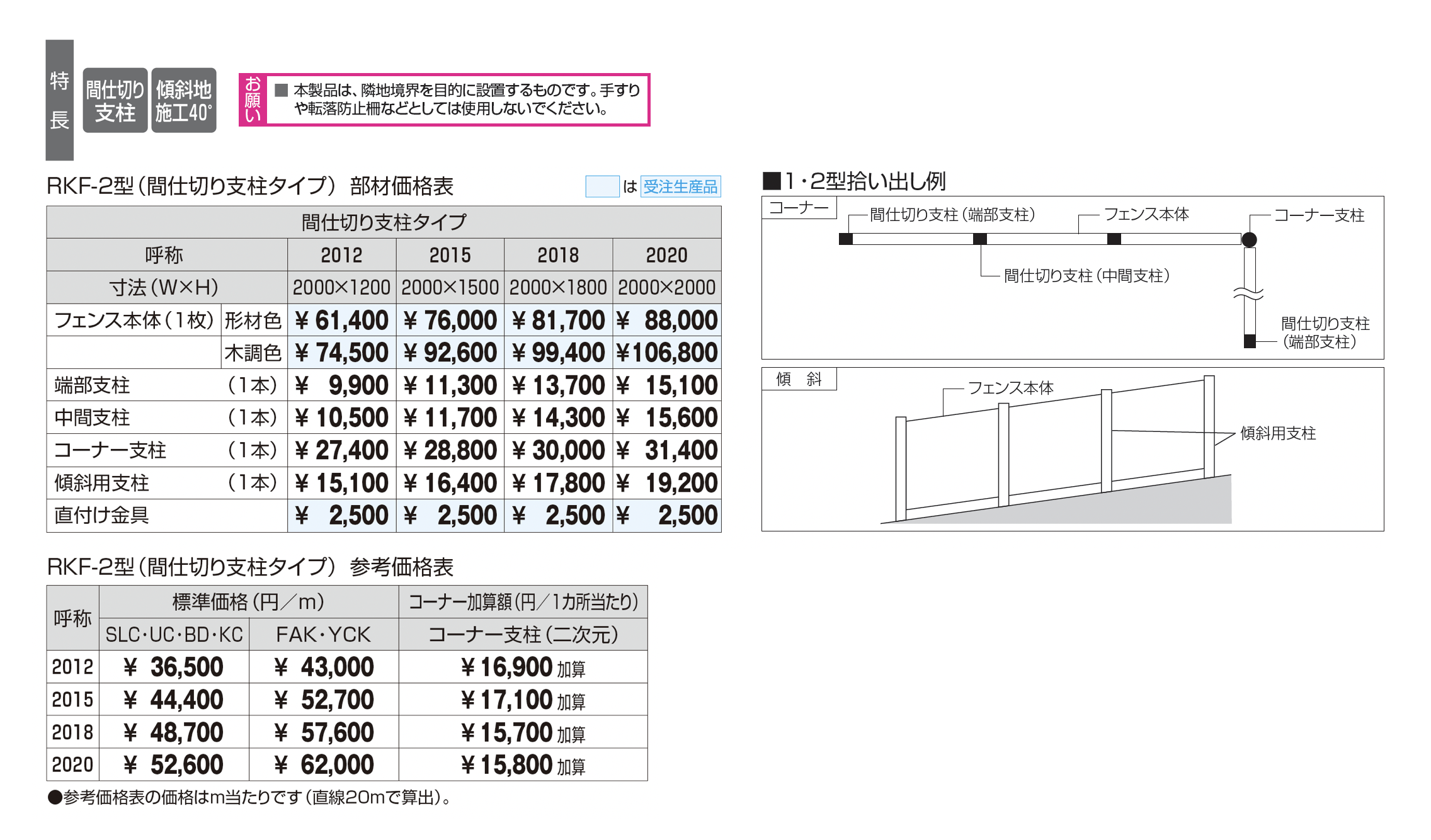Click the 中間支柱 row label
The height and width of the screenshot is (840, 1431).
(x=167, y=417)
